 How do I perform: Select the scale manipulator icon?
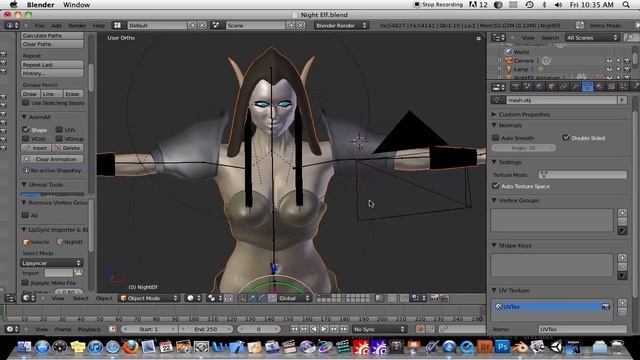(x=272, y=298)
